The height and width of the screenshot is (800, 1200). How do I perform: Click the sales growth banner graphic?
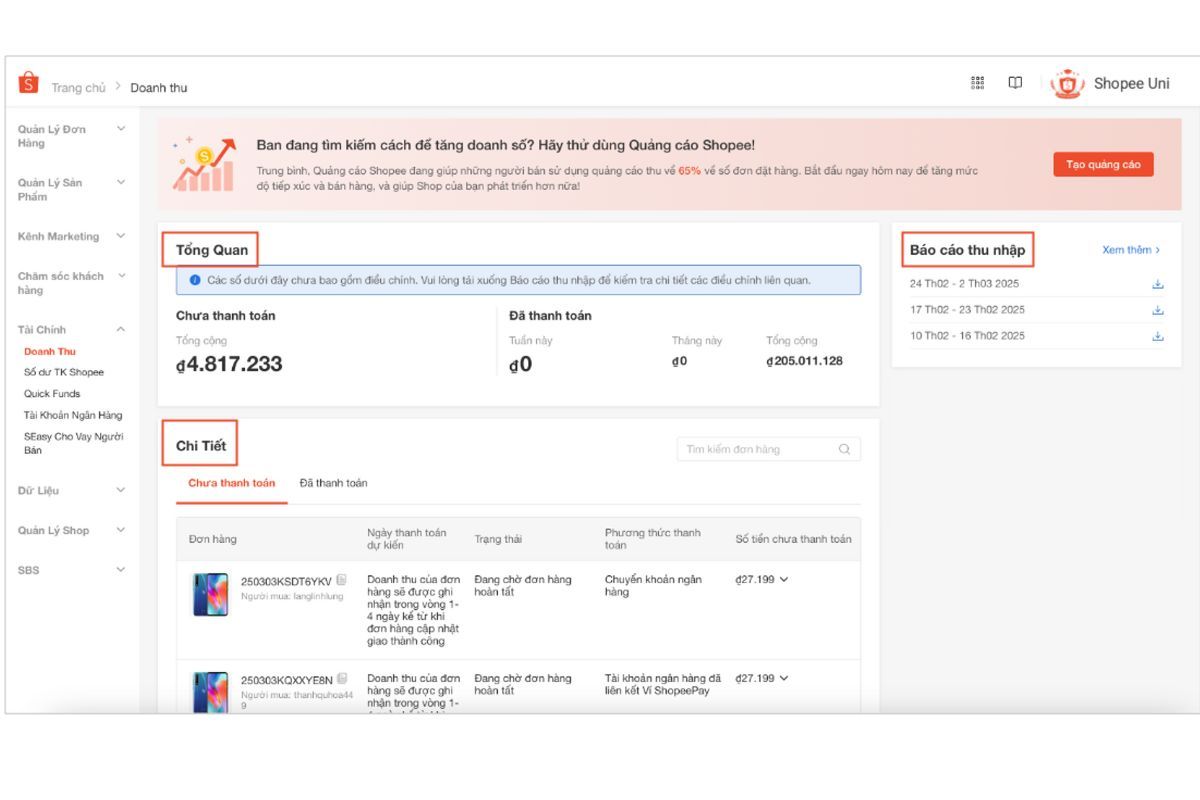(204, 165)
